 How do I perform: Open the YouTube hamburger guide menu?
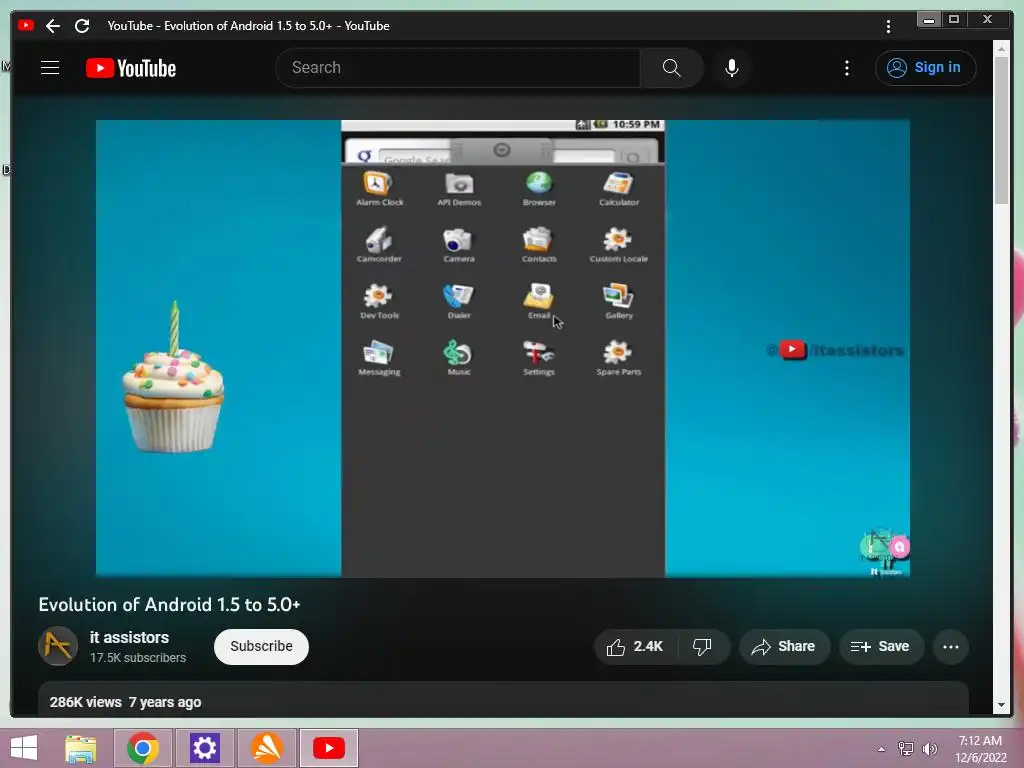coord(50,68)
